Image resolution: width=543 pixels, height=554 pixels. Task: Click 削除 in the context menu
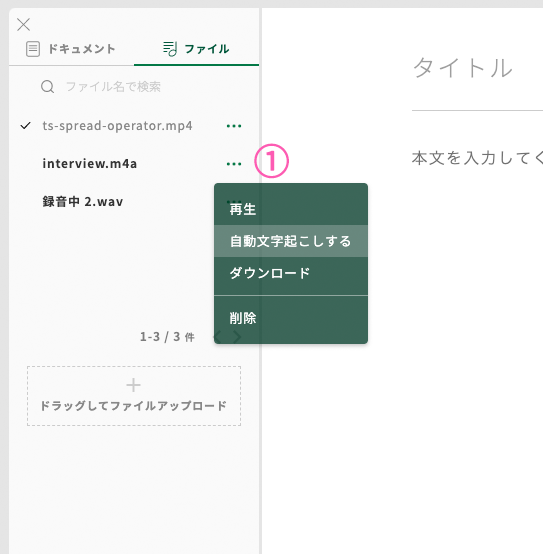click(x=291, y=318)
